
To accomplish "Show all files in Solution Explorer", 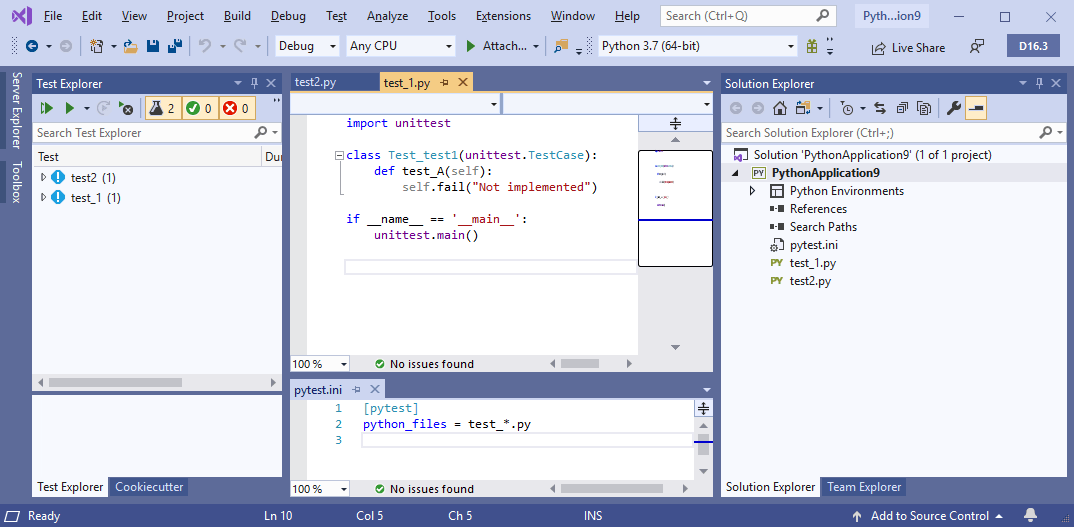I will (924, 108).
